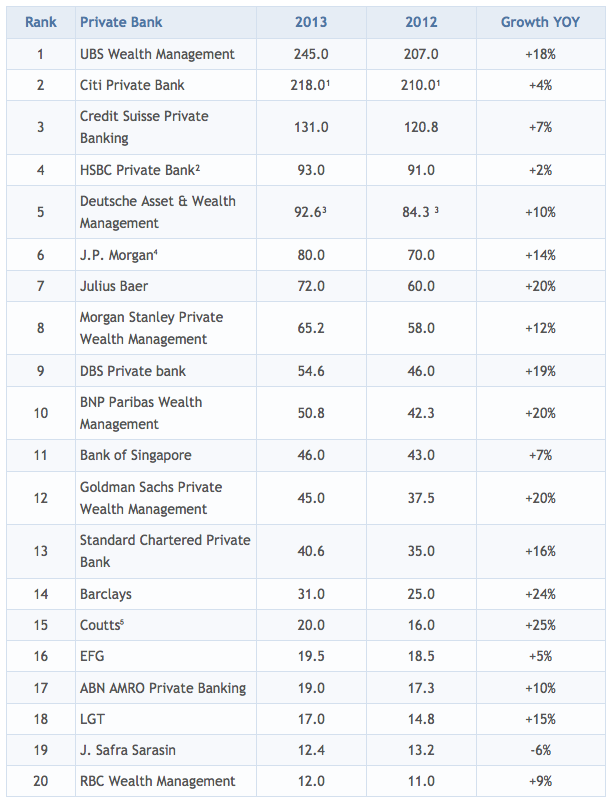Click the 2012 column header
612x803 pixels.
pyautogui.click(x=420, y=22)
